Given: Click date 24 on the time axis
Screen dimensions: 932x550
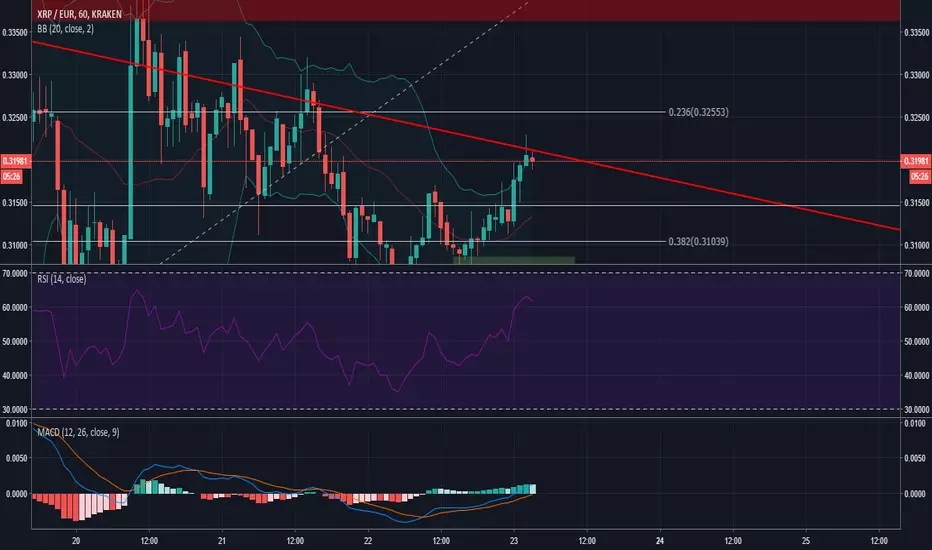Looking at the screenshot, I should pyautogui.click(x=660, y=540).
